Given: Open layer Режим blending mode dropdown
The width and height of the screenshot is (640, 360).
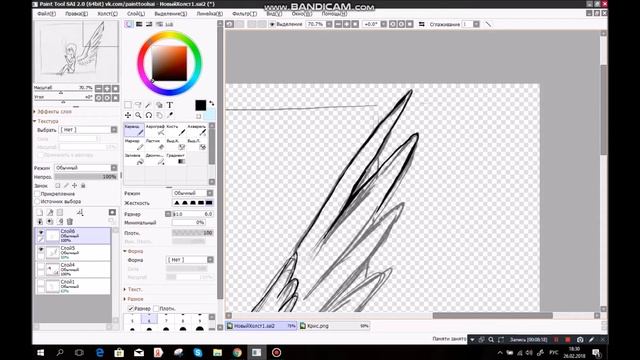Looking at the screenshot, I should click(x=86, y=168).
